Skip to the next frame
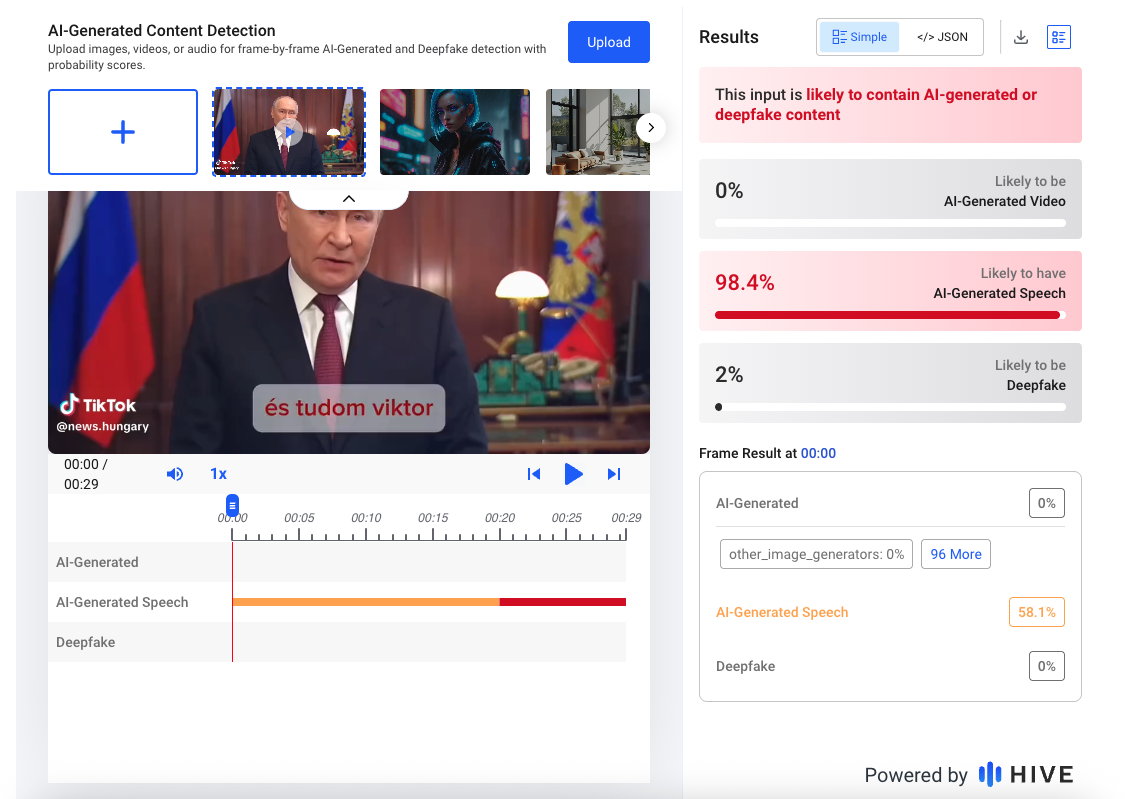 pyautogui.click(x=614, y=474)
